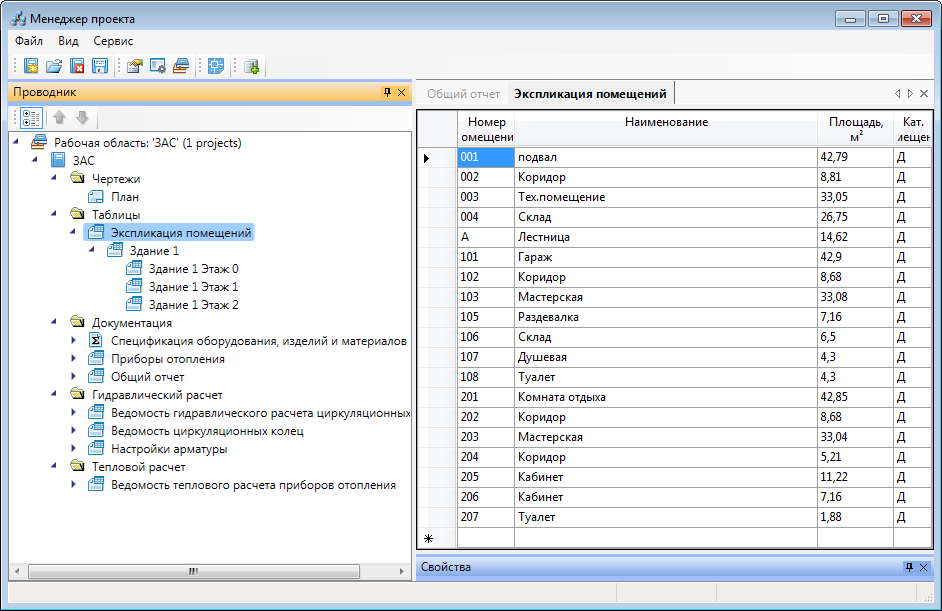This screenshot has width=942, height=611.
Task: Click the tab scroll left arrow
Action: [x=898, y=94]
